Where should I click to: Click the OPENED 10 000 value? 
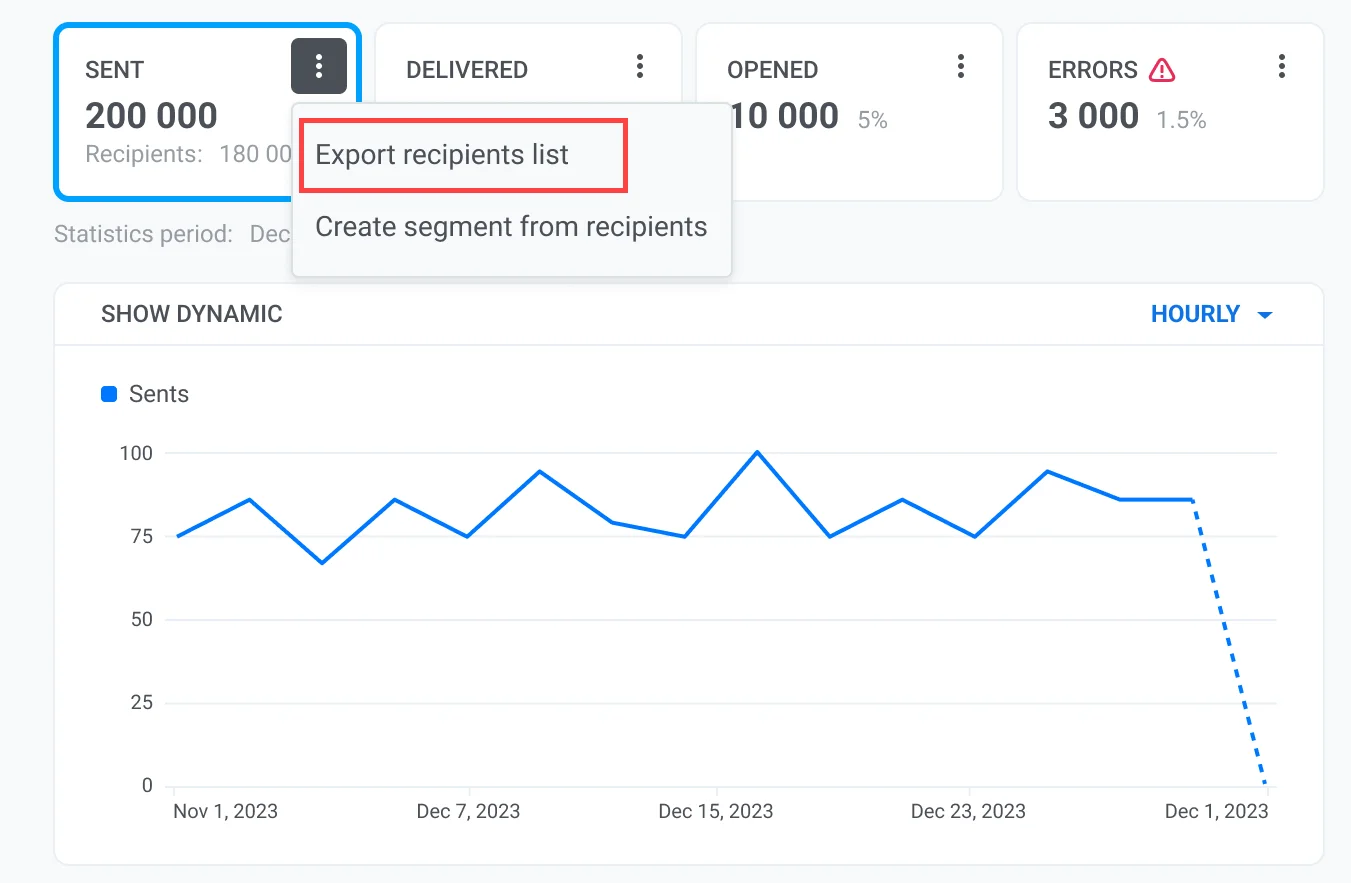coord(785,116)
